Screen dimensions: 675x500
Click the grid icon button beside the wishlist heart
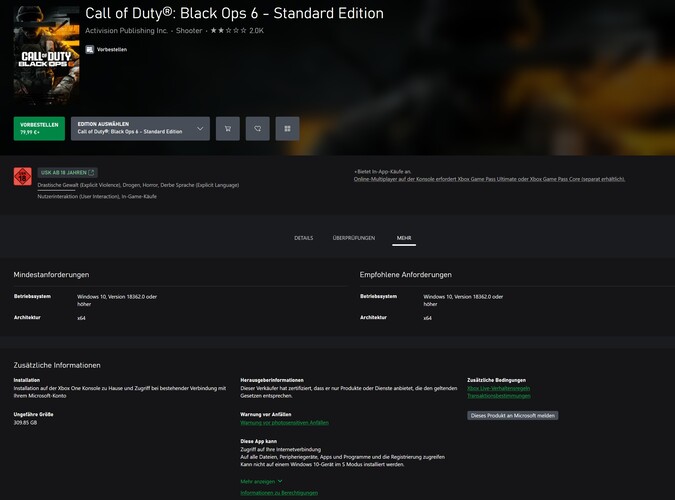click(287, 128)
